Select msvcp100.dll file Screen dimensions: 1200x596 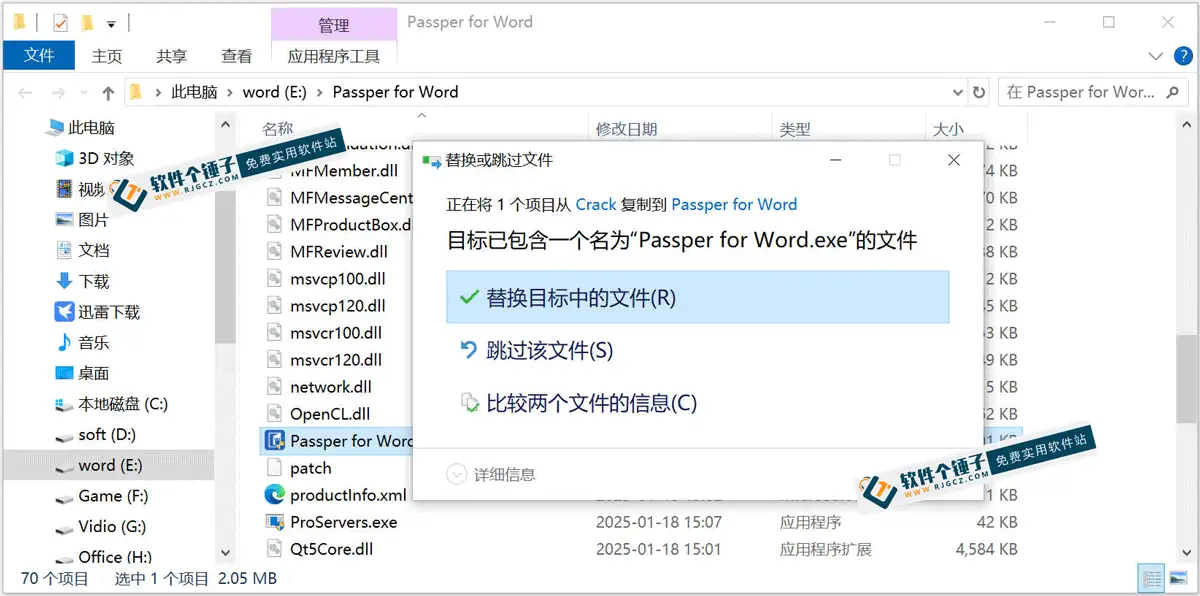coord(337,279)
